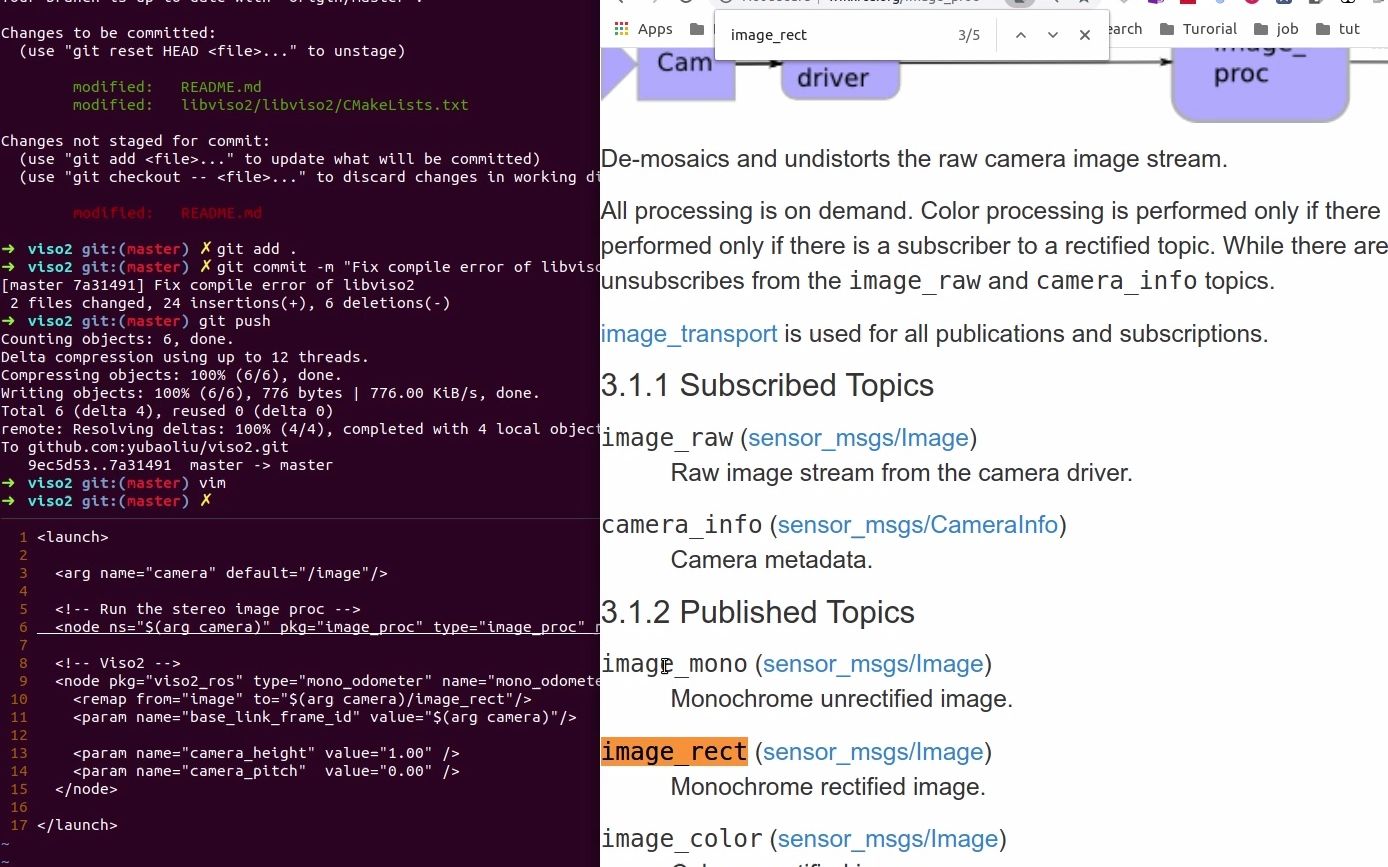1388x867 pixels.
Task: Open the Apps grid shortcut in bookmarks bar
Action: 643,29
